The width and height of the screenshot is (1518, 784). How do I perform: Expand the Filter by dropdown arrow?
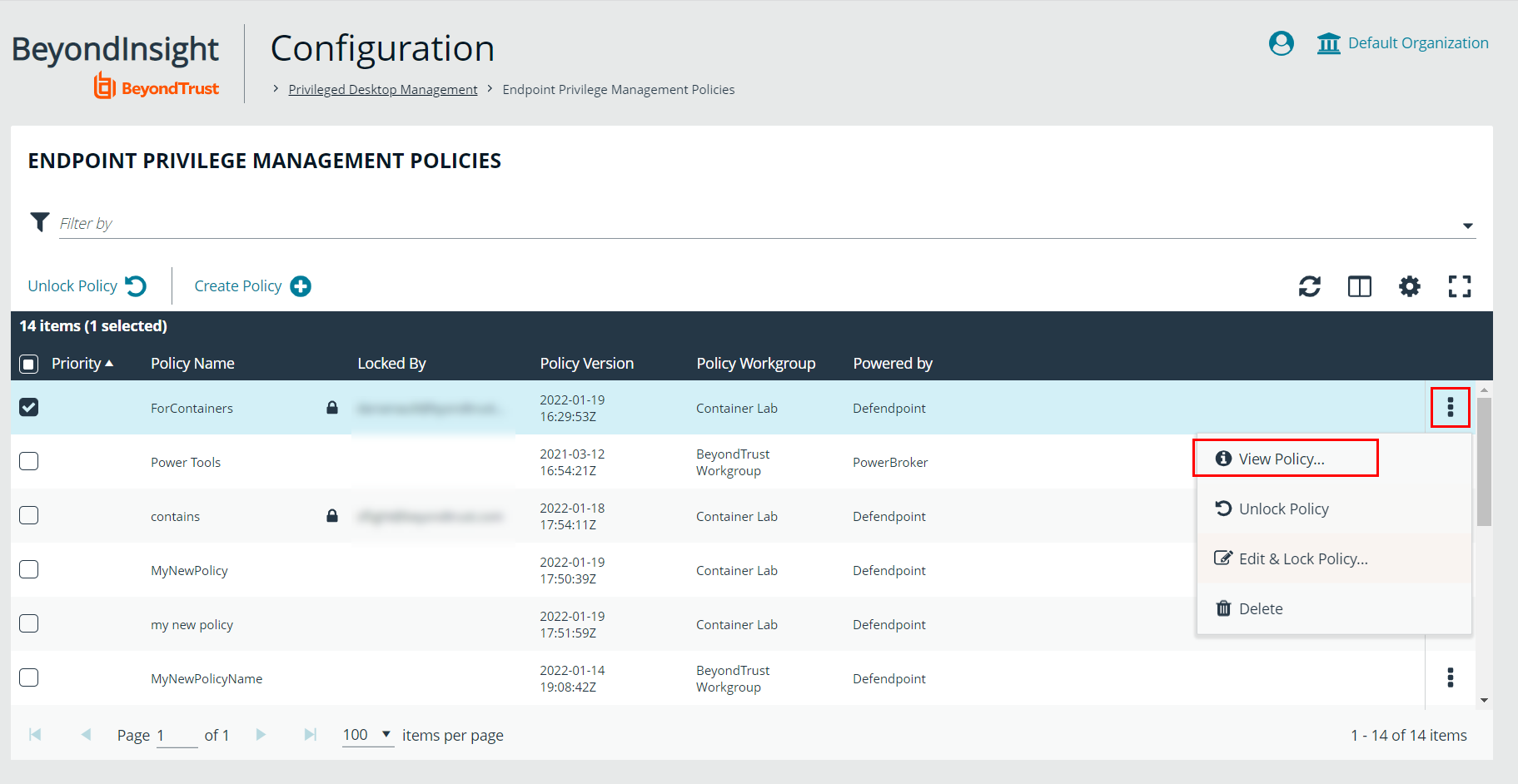click(1467, 226)
